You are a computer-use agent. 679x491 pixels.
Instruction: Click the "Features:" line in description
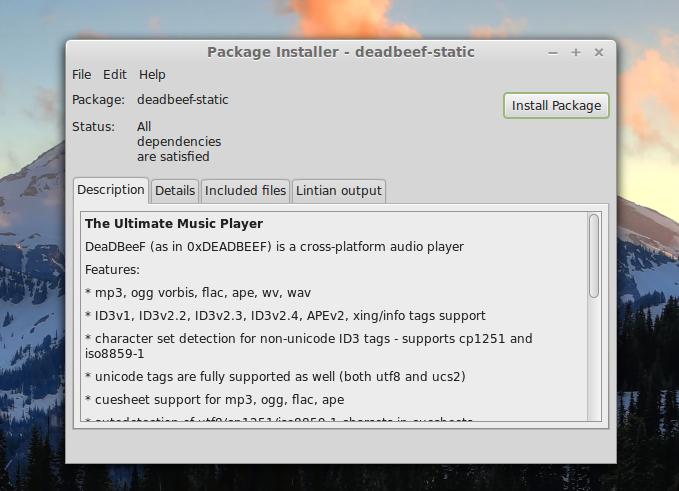click(x=112, y=270)
